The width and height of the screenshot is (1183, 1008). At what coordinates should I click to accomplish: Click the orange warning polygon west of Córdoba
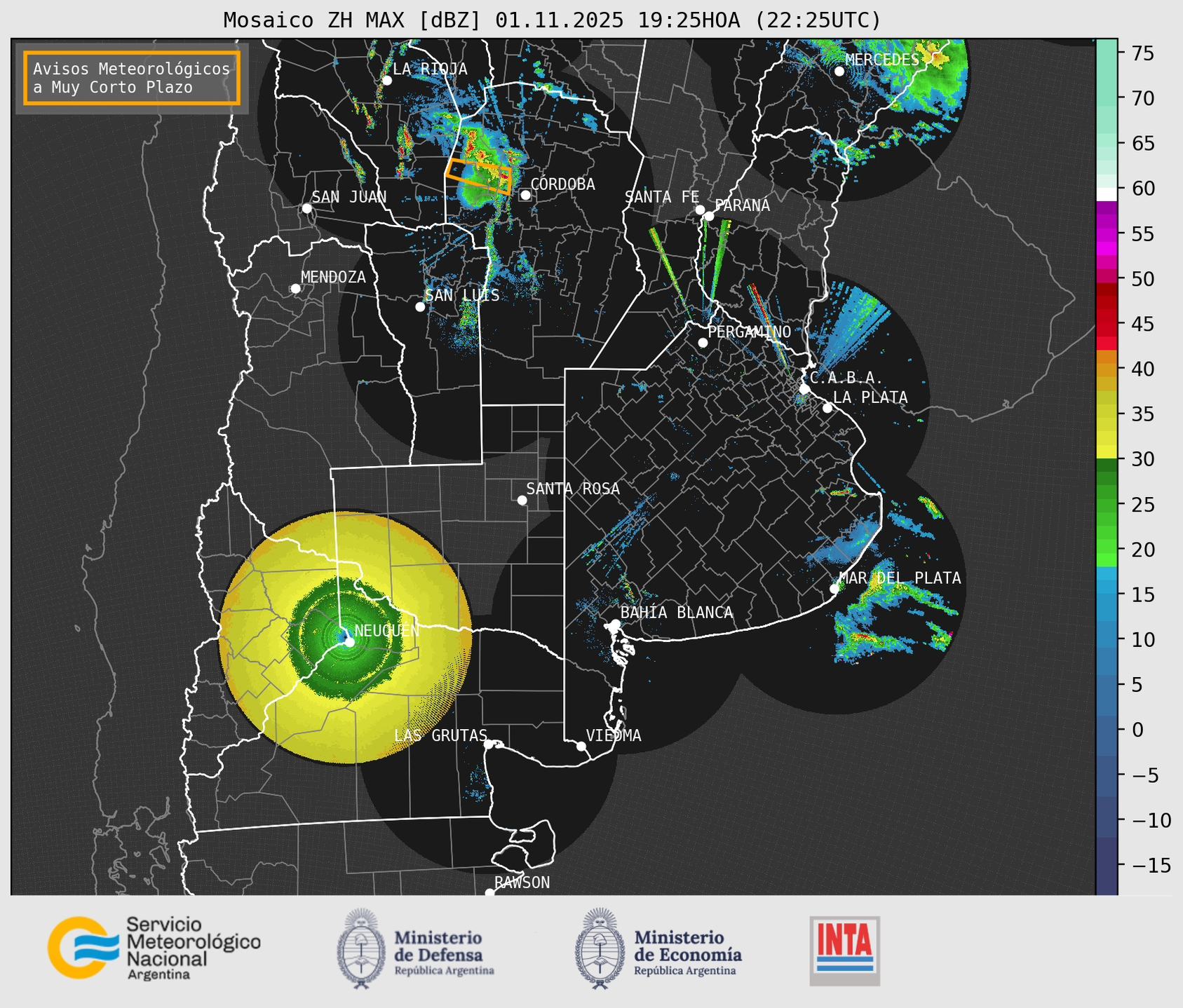pos(479,175)
